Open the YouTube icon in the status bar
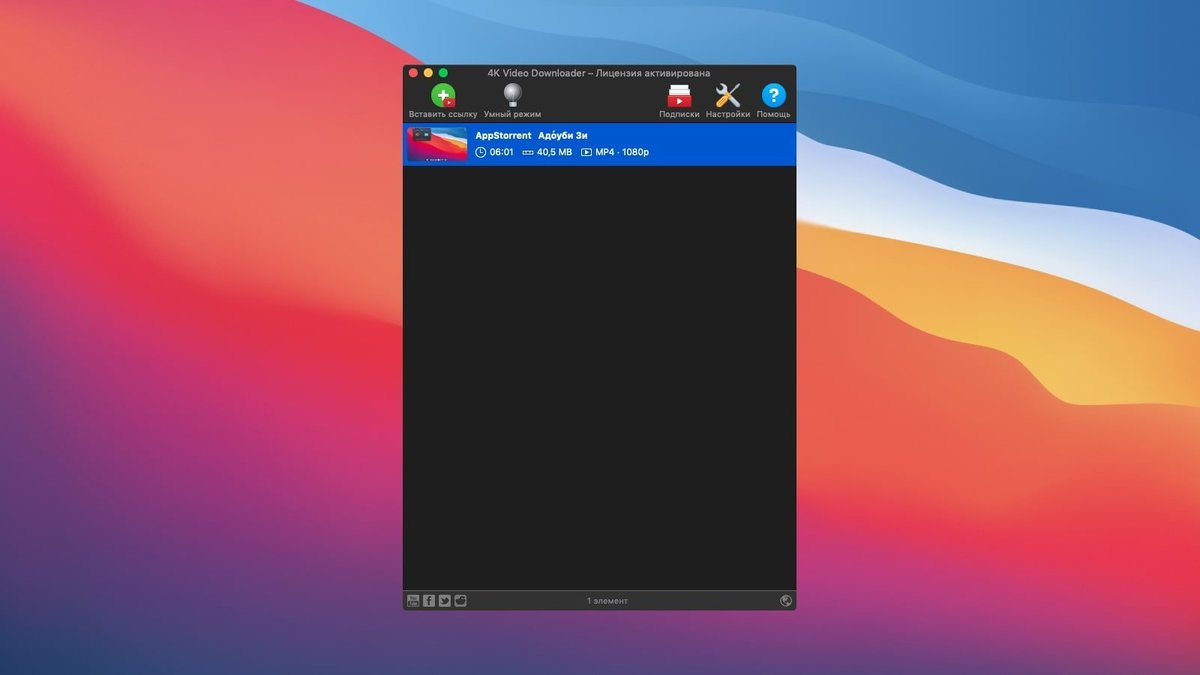This screenshot has height=675, width=1200. tap(413, 601)
